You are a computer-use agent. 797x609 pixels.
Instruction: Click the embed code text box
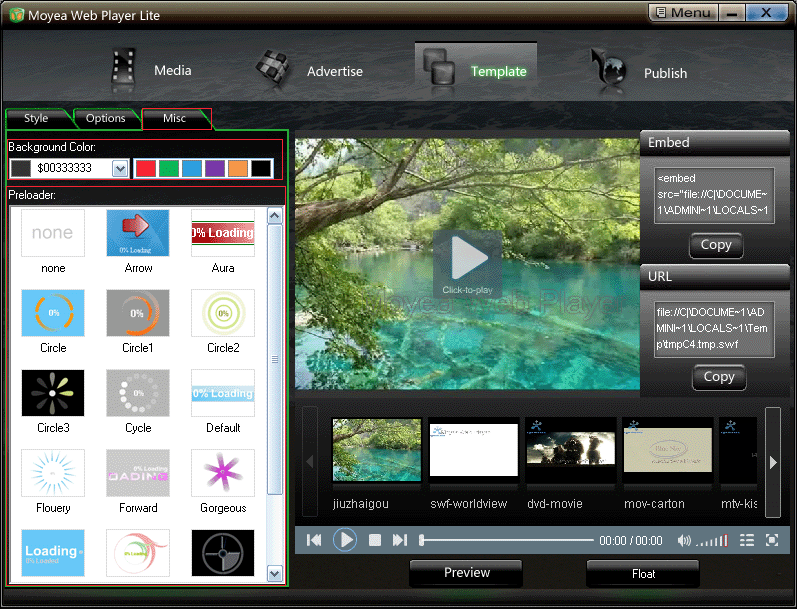point(714,196)
